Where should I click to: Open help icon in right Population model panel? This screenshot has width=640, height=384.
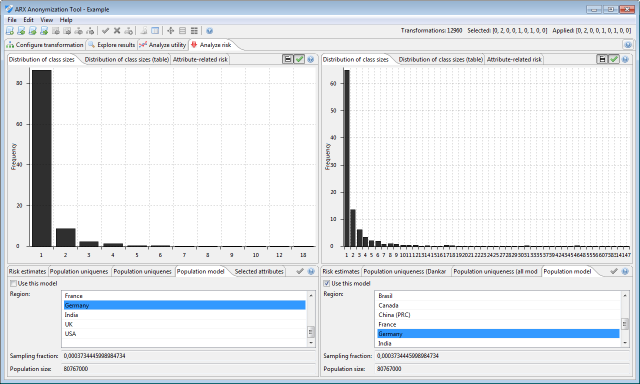(625, 271)
